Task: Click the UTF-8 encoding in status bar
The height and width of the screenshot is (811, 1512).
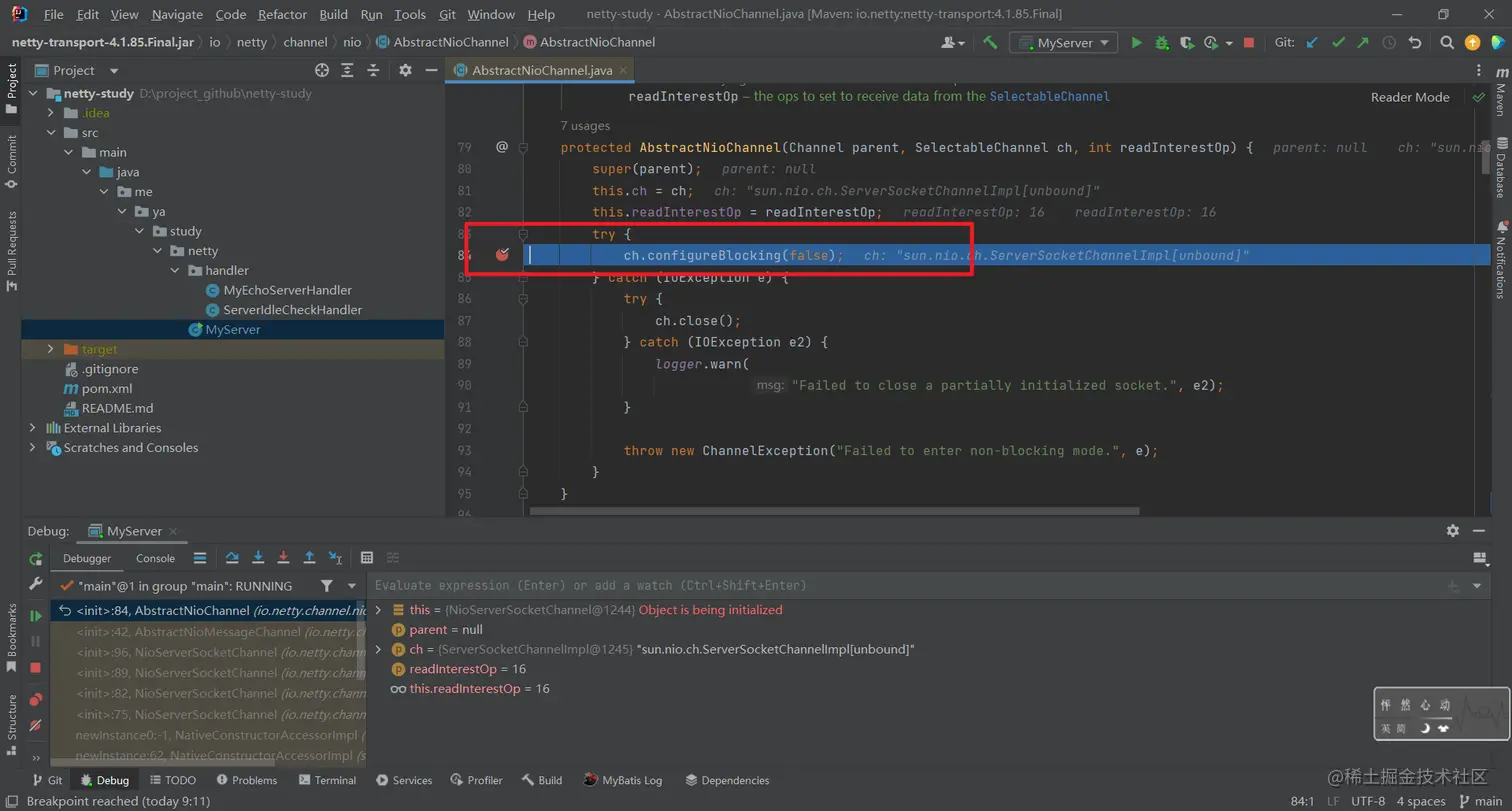Action: pos(1368,801)
